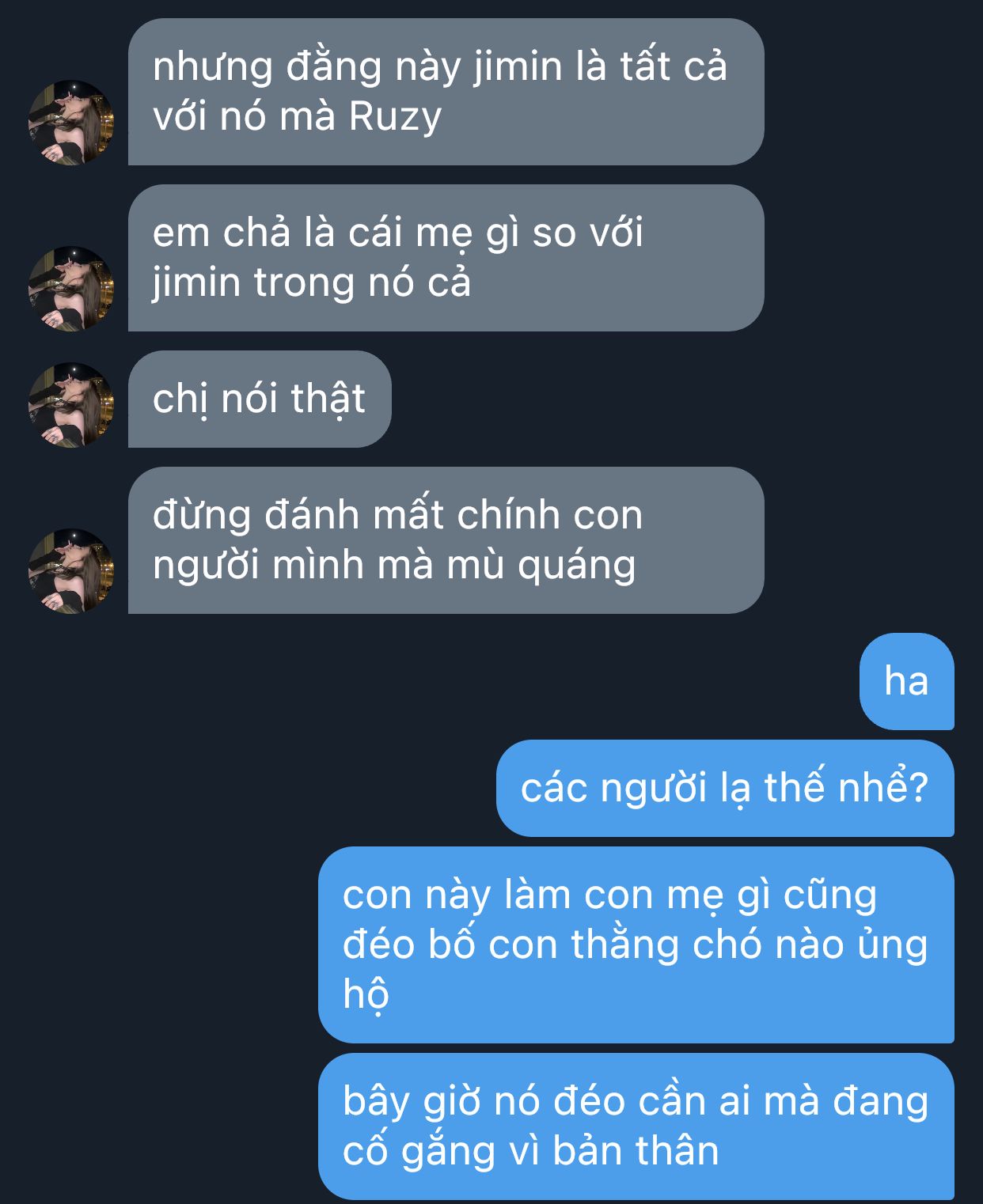Viewport: 983px width, 1204px height.
Task: Tap avatar next to "em chả là cái mẹ gì" message
Action: tap(71, 288)
